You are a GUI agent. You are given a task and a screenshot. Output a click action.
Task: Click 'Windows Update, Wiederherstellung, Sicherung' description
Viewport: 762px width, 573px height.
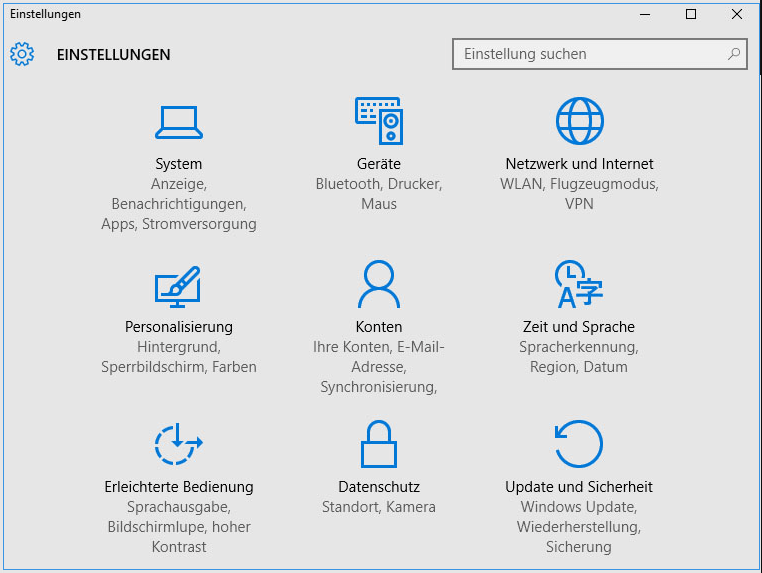(579, 527)
